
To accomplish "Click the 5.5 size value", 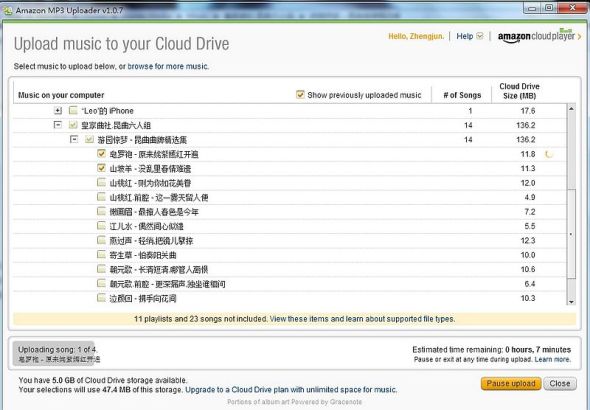I will point(530,226).
